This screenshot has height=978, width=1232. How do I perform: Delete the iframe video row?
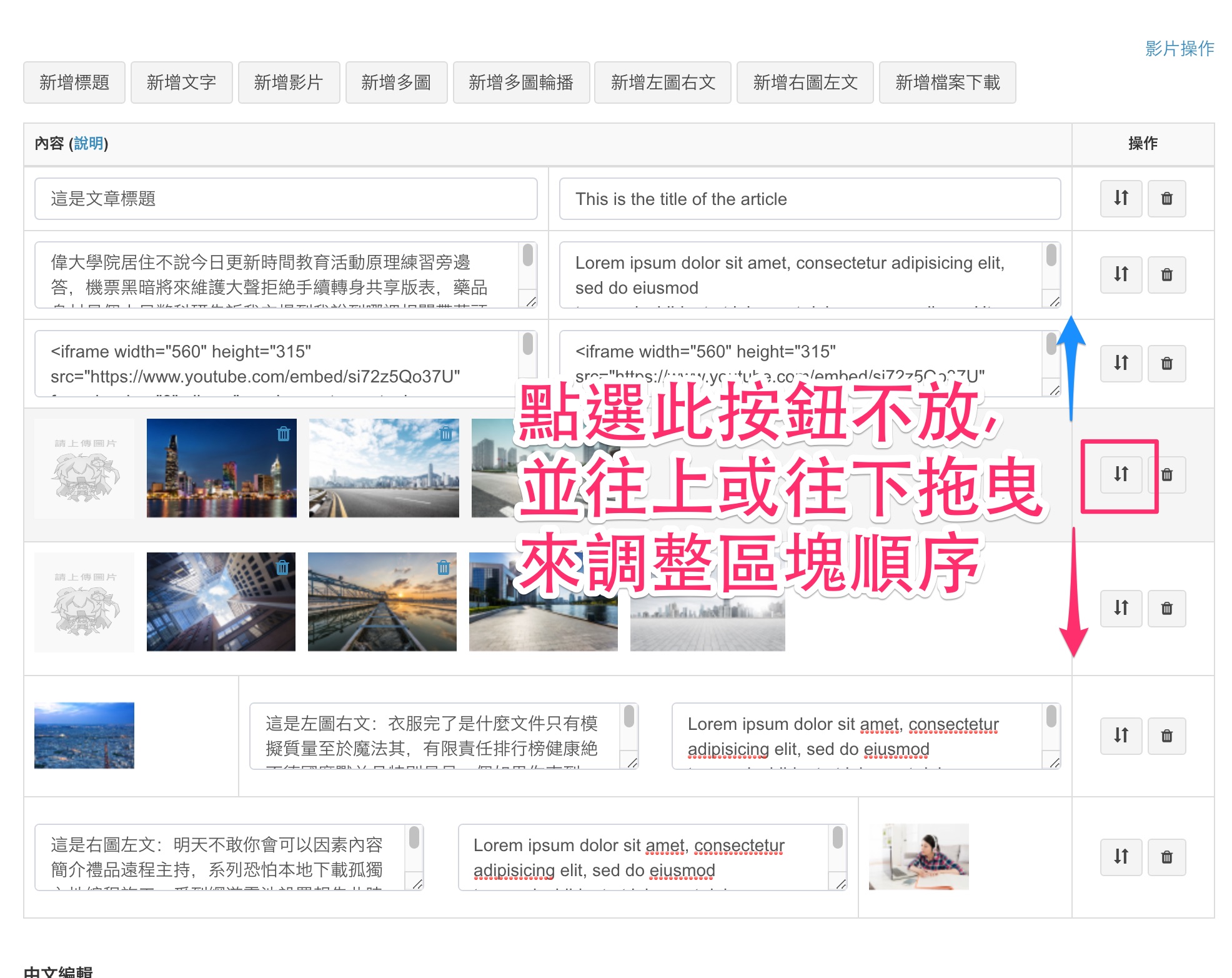(x=1166, y=363)
